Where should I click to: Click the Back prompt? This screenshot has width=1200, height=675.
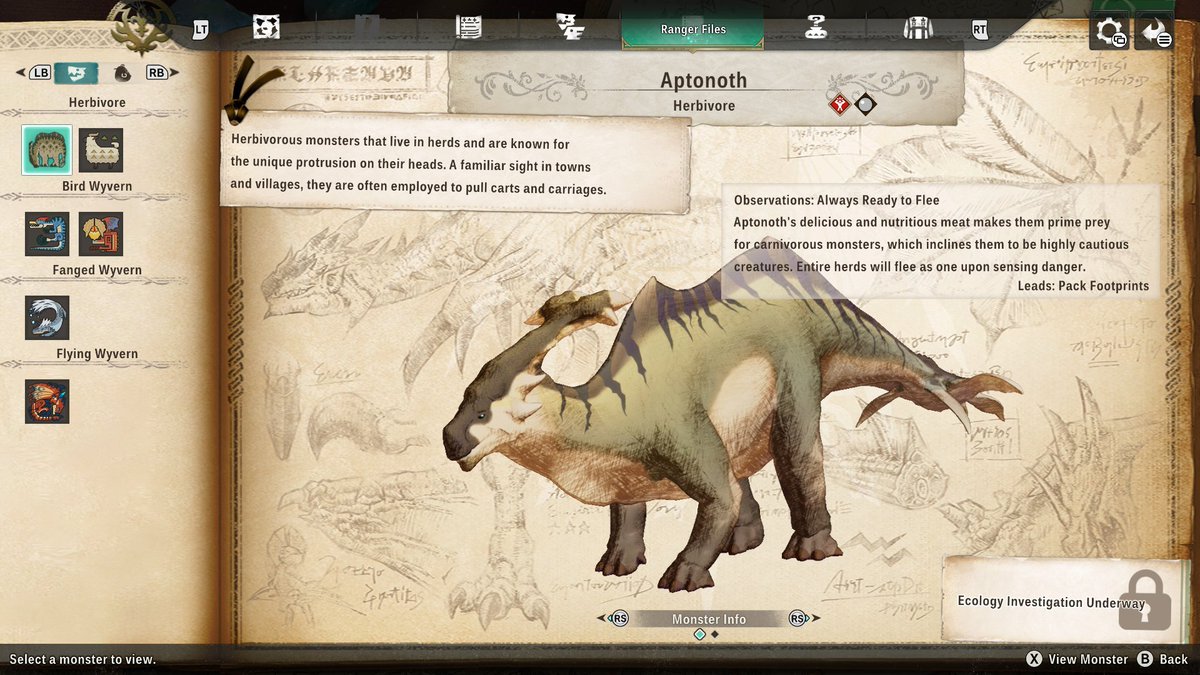[1163, 659]
